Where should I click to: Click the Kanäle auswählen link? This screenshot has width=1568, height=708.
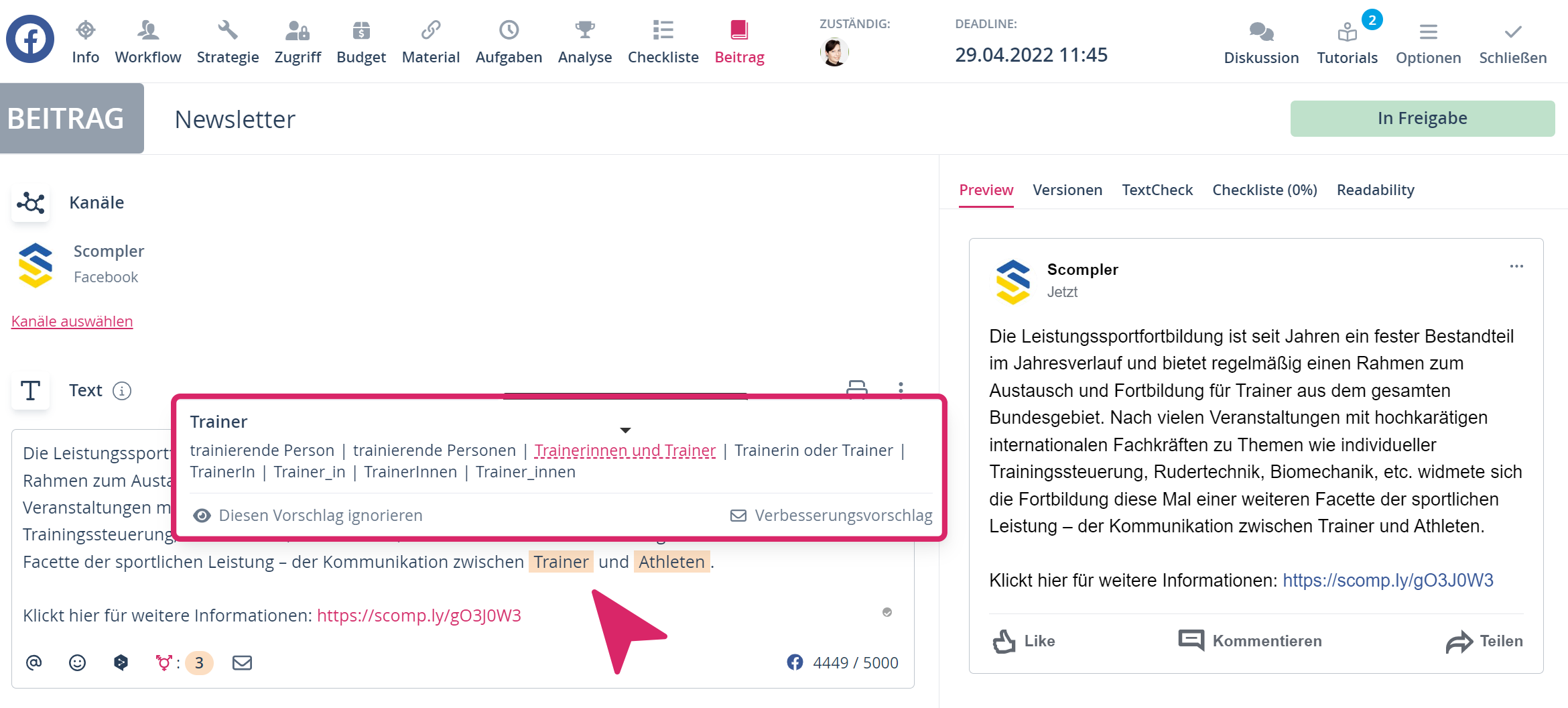72,322
